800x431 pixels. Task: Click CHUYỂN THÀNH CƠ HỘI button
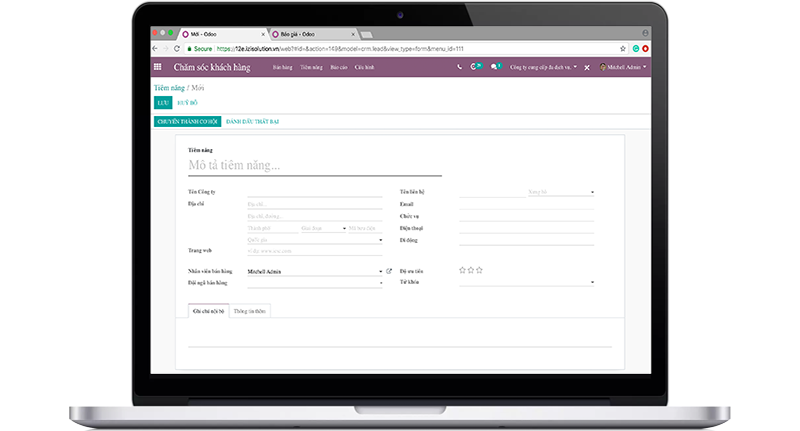pyautogui.click(x=187, y=121)
